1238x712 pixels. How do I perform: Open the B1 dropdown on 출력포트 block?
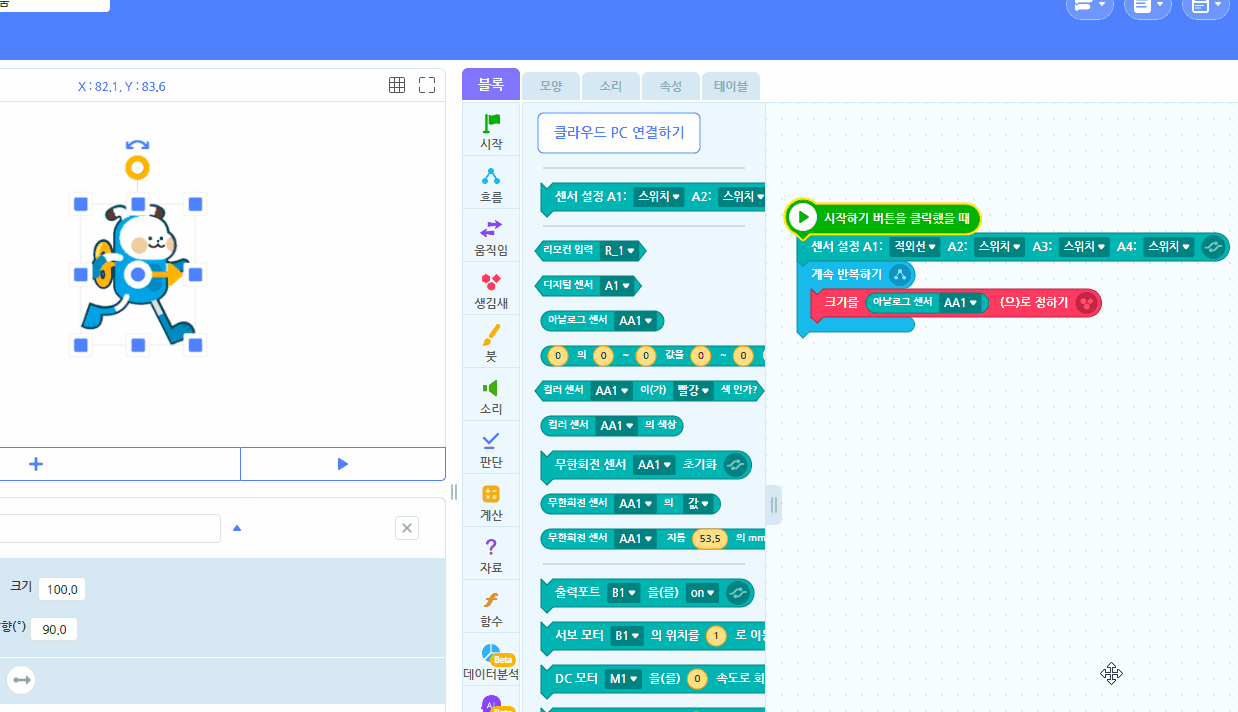click(623, 593)
